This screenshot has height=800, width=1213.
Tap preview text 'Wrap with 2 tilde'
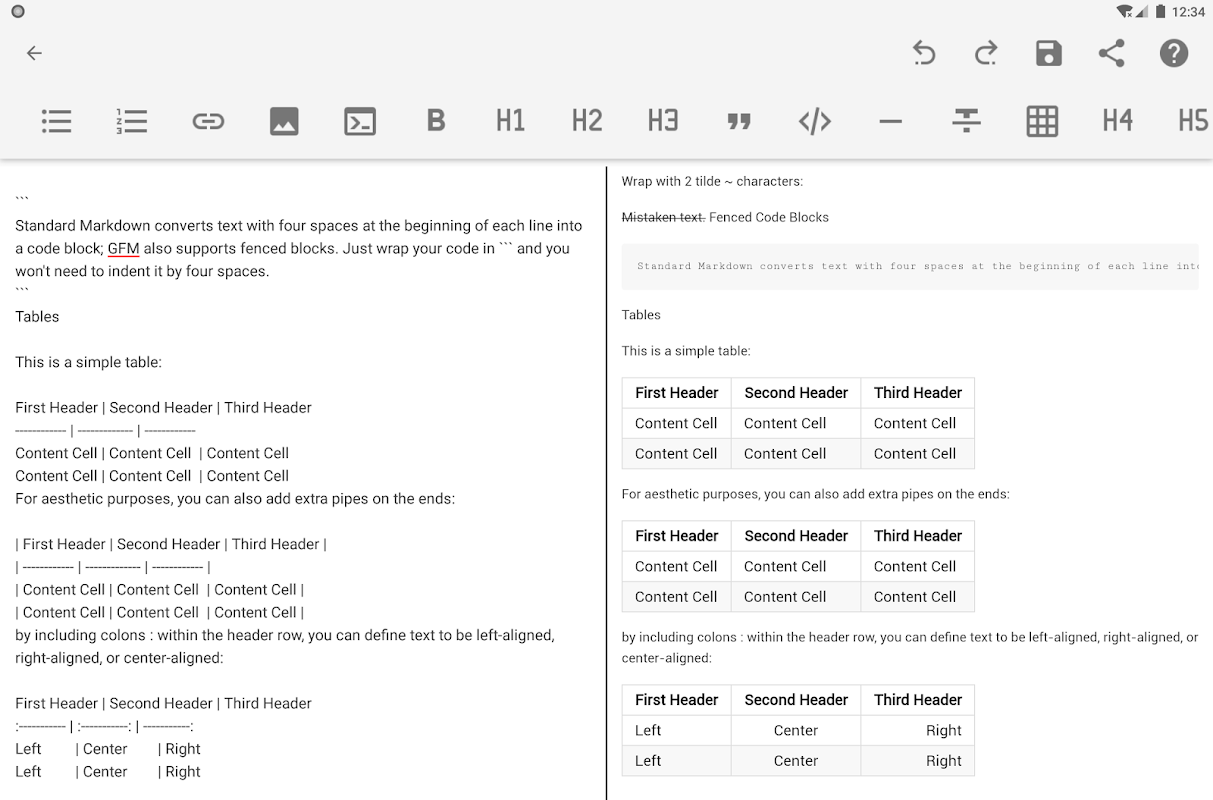(712, 181)
